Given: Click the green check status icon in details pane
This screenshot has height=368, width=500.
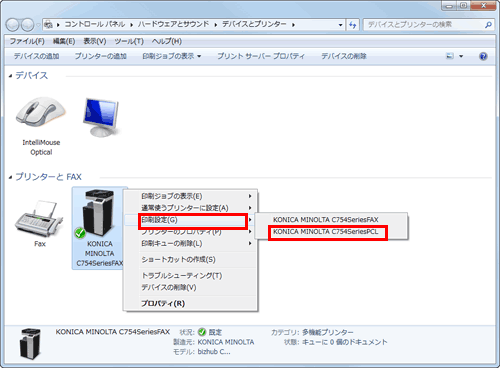Looking at the screenshot, I should tap(202, 332).
